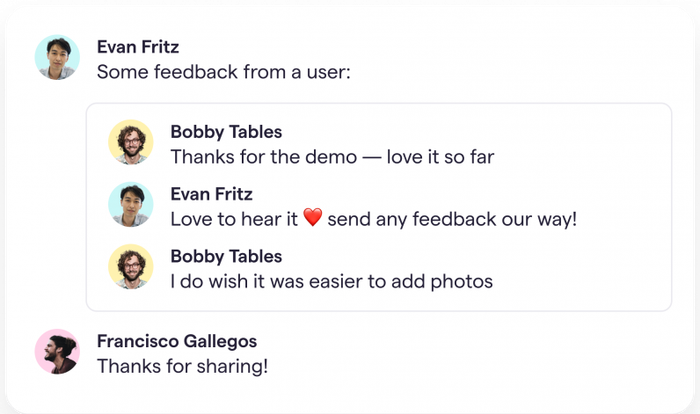Click the 'Some feedback from a user:' message
This screenshot has width=700, height=414.
click(x=224, y=72)
